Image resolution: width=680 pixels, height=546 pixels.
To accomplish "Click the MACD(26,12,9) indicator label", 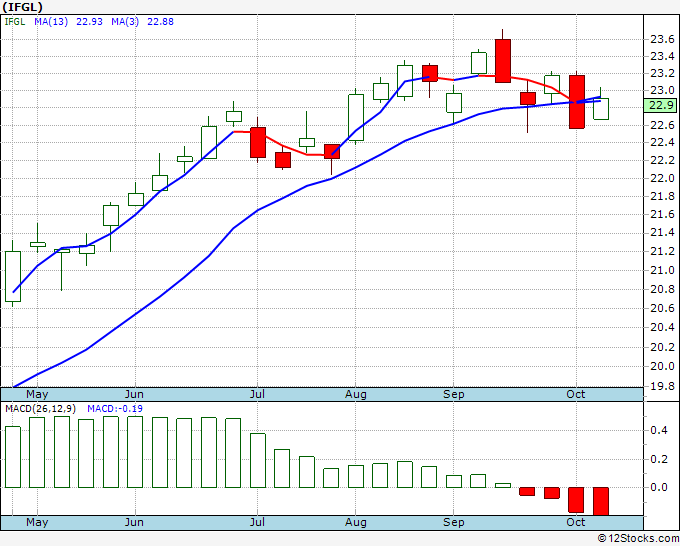I will pos(43,409).
